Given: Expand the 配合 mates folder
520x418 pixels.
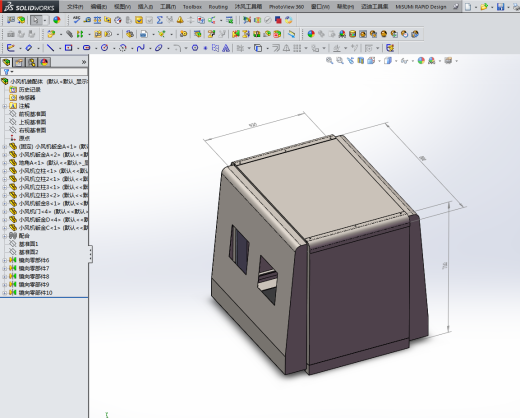Looking at the screenshot, I should (x=5, y=236).
